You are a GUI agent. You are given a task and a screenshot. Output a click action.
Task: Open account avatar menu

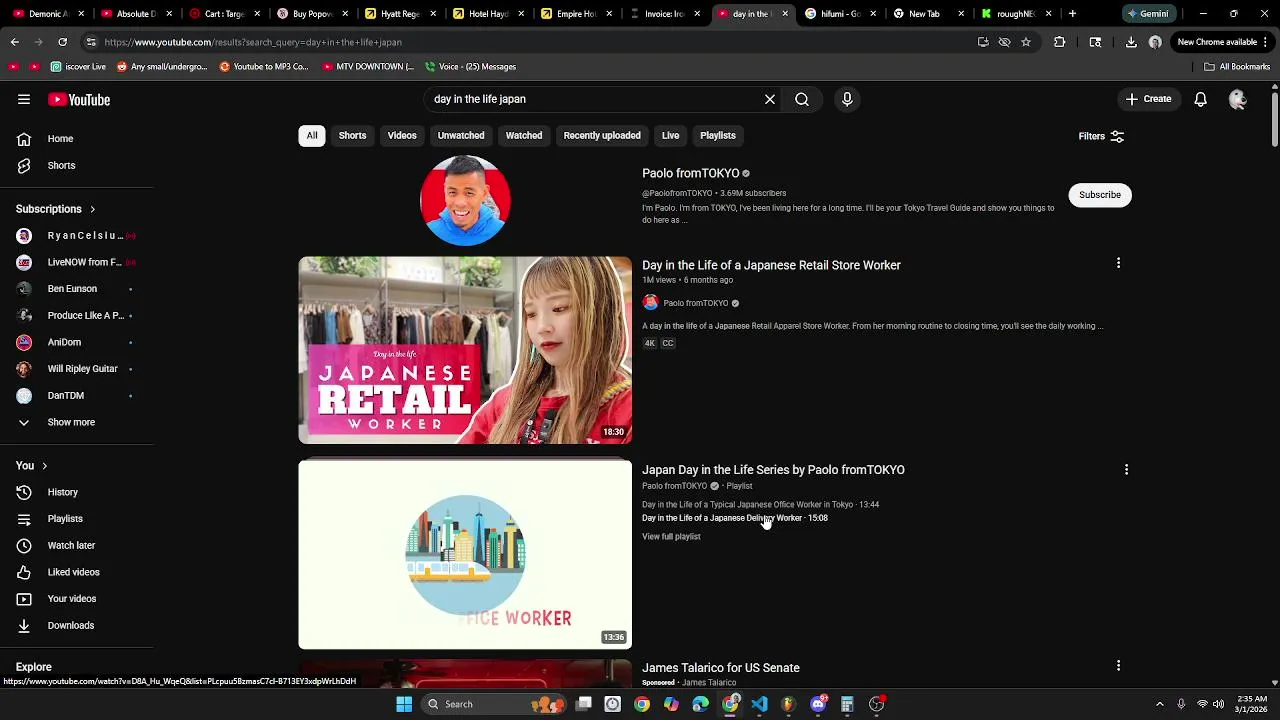(x=1238, y=99)
